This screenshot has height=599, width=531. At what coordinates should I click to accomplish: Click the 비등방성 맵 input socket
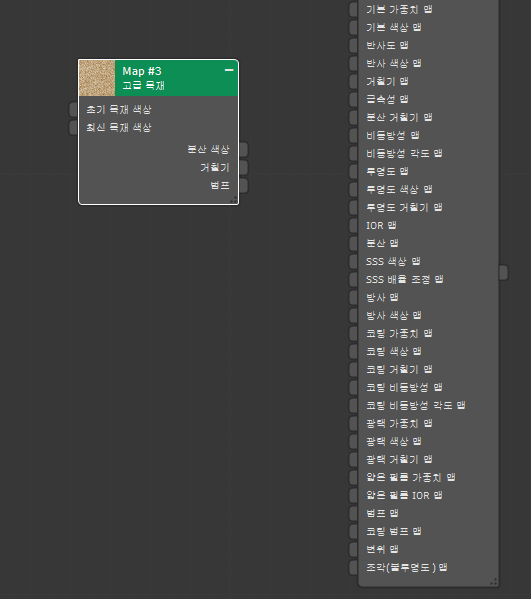click(x=354, y=135)
